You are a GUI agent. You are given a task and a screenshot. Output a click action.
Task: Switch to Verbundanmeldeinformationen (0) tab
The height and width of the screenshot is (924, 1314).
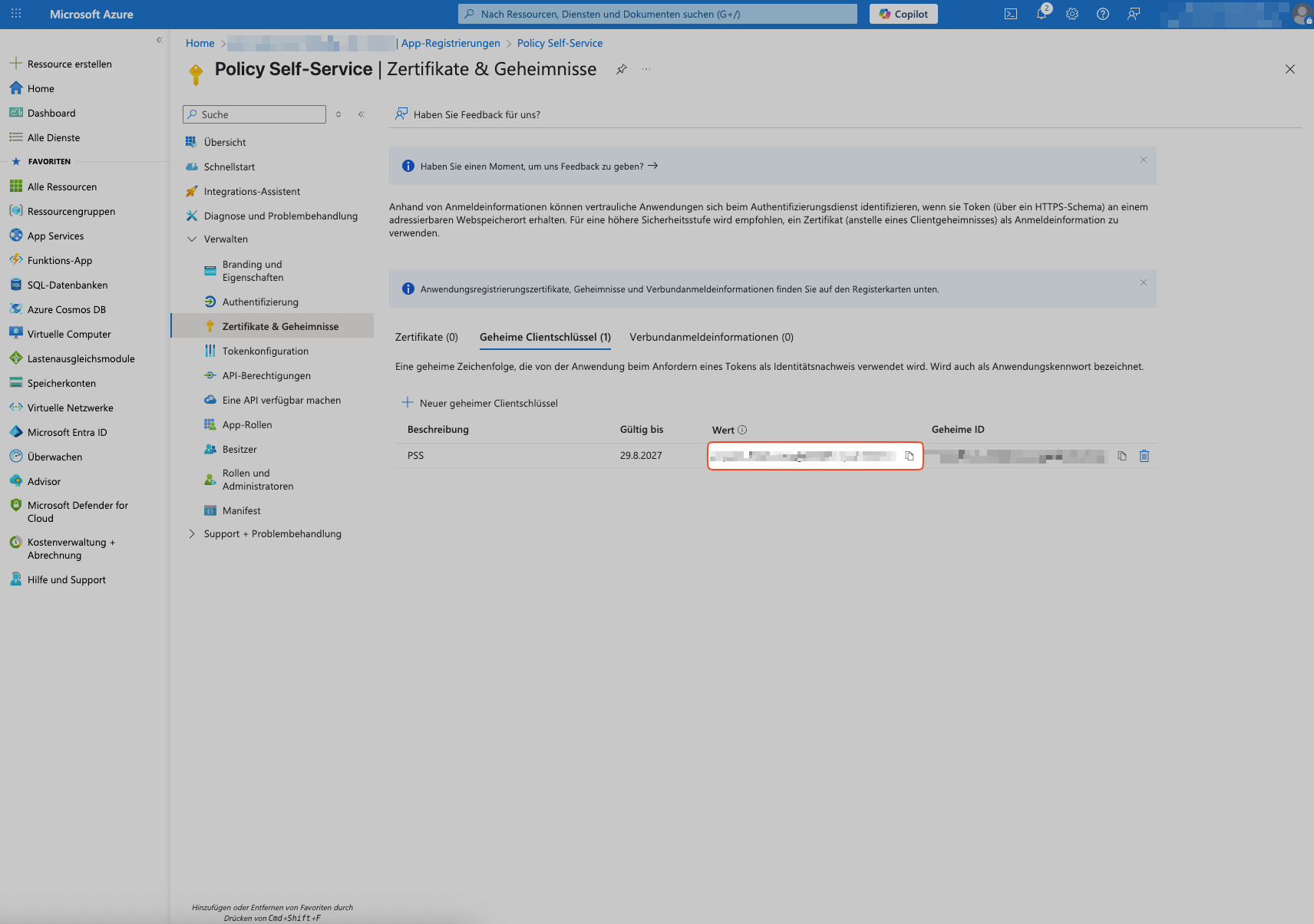[x=711, y=337]
